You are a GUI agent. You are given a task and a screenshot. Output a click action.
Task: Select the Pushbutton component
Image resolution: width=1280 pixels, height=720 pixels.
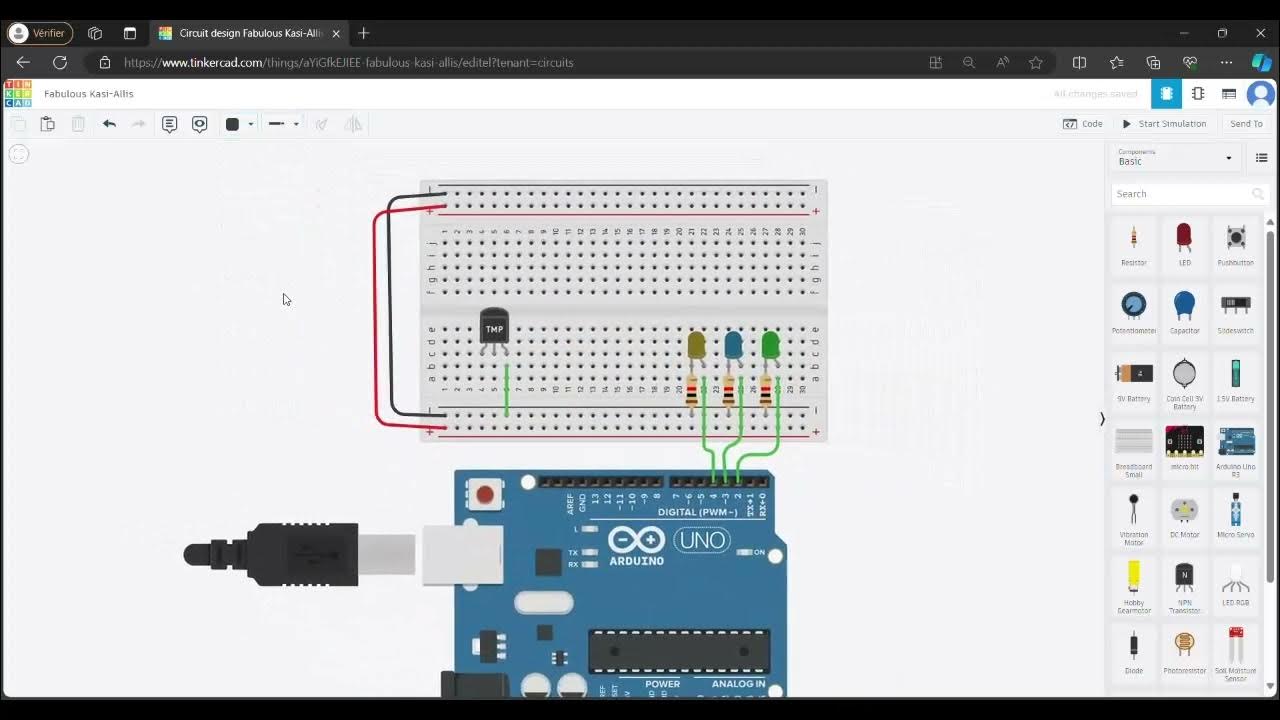[x=1236, y=243]
